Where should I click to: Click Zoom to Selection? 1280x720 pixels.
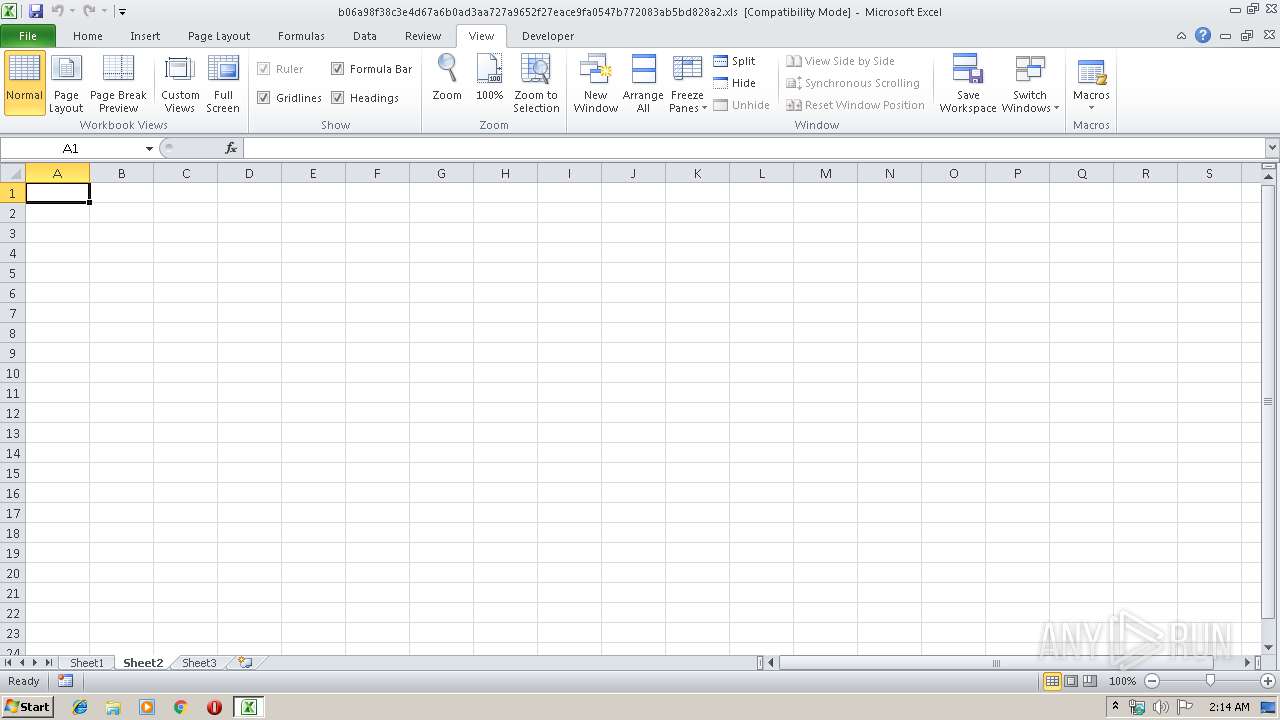[536, 83]
